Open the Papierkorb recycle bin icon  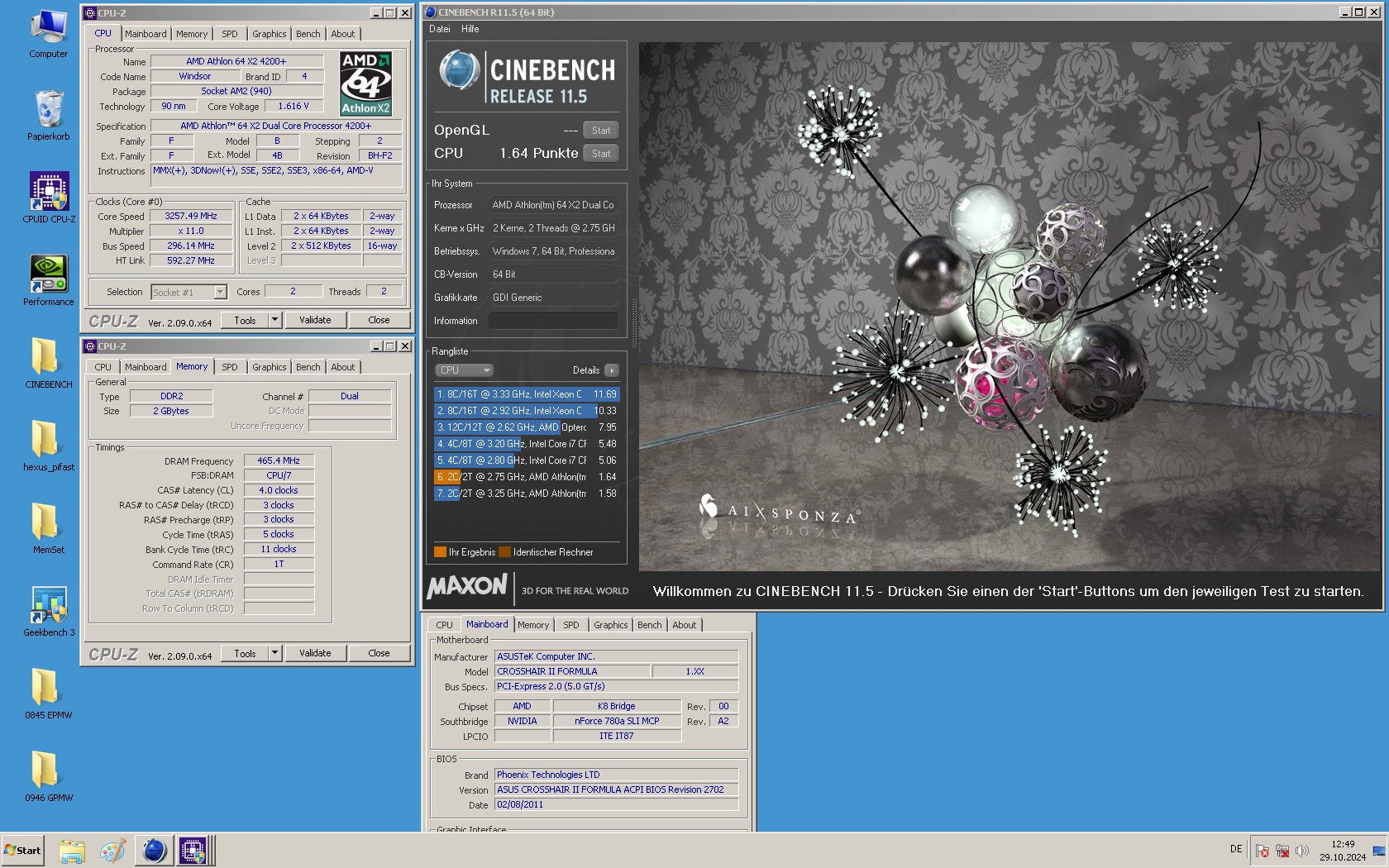point(48,116)
